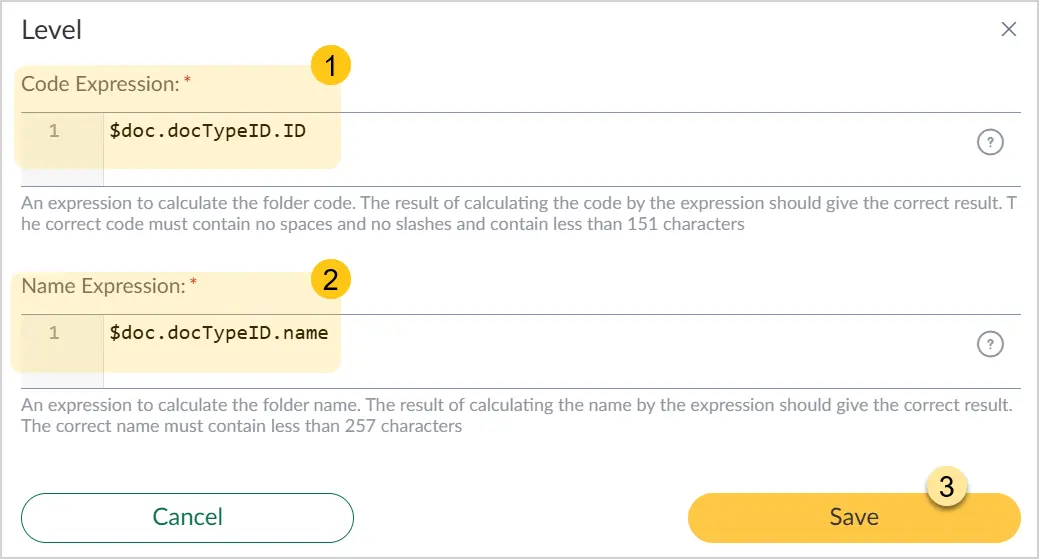Image resolution: width=1039 pixels, height=559 pixels.
Task: Click the Name Expression label
Action: pyautogui.click(x=103, y=286)
